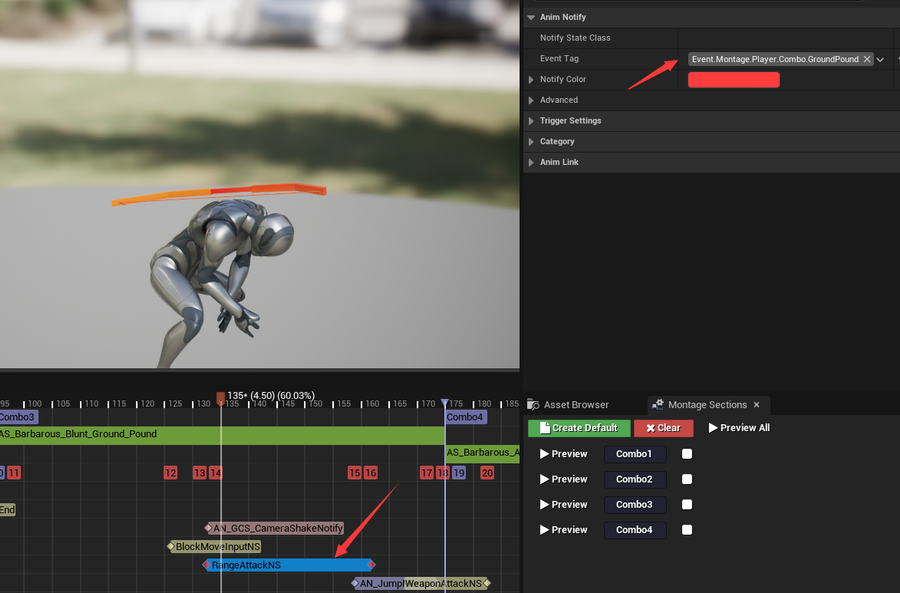Click the red Notify Color swatch
Image resolution: width=900 pixels, height=593 pixels.
[734, 80]
